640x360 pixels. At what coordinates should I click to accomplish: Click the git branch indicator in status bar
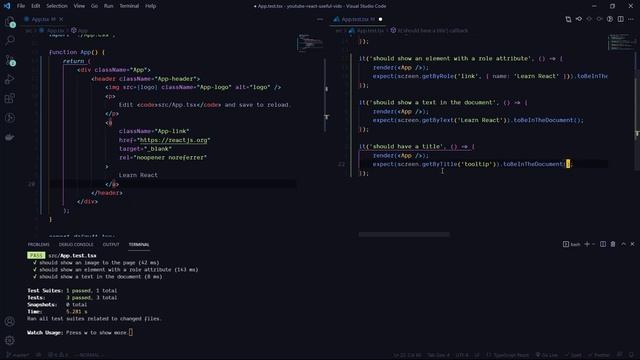(18, 355)
